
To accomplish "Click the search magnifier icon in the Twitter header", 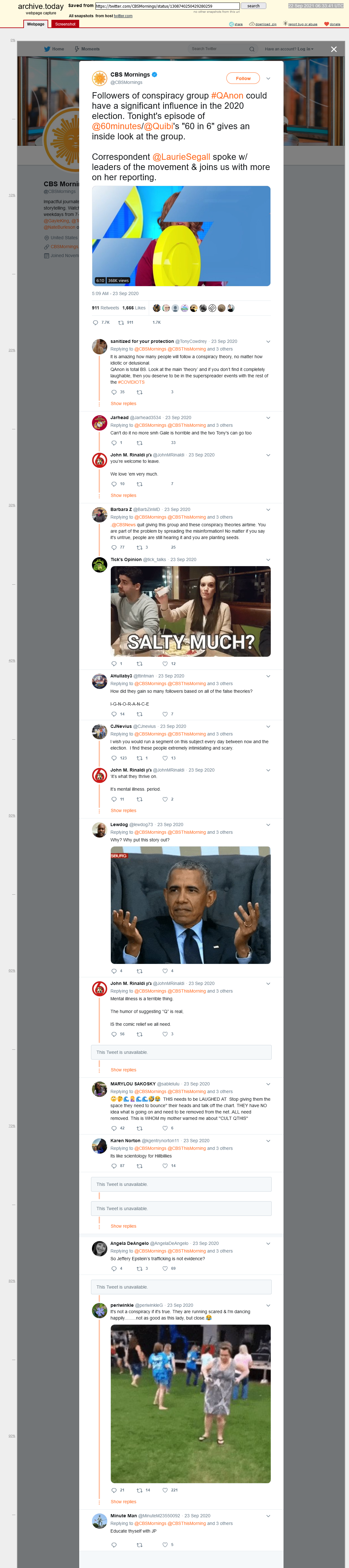I will (252, 49).
